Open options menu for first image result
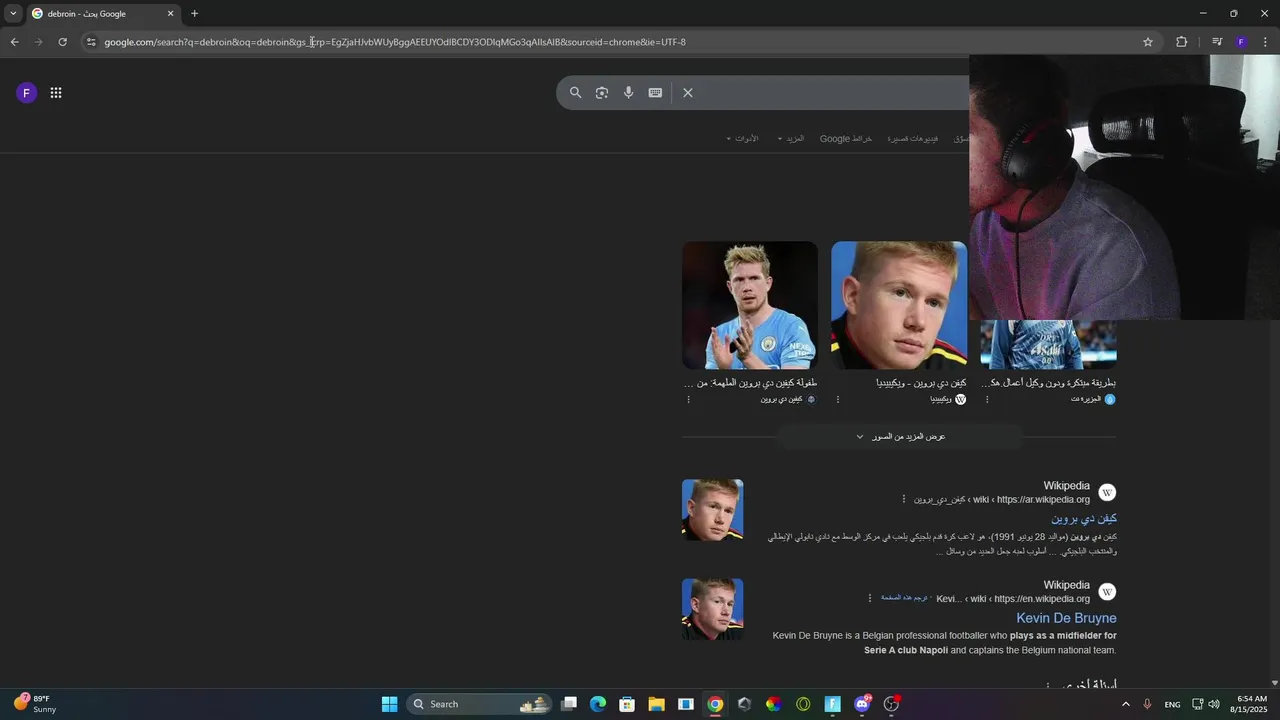The height and width of the screenshot is (720, 1280). 688,399
